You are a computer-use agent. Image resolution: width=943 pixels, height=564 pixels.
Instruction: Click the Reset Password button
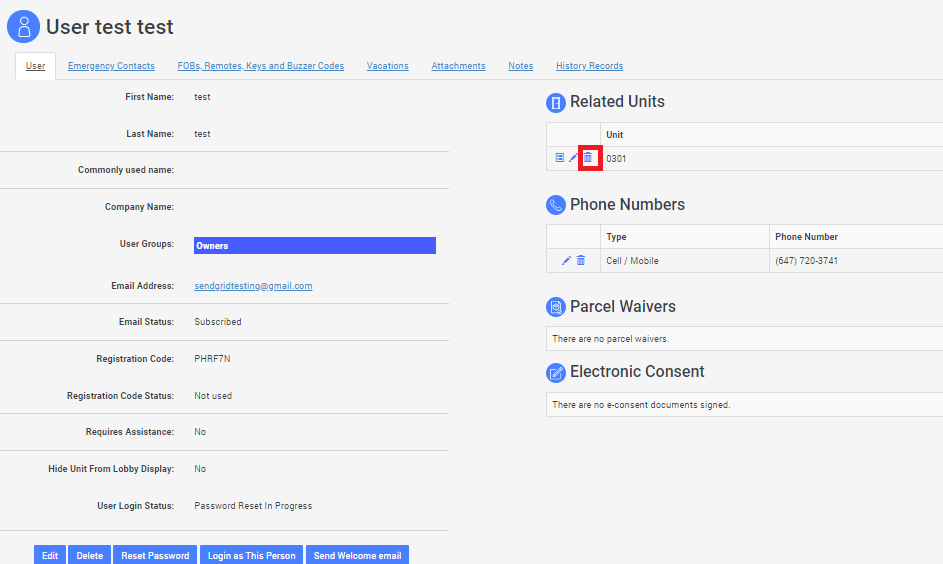coord(155,555)
